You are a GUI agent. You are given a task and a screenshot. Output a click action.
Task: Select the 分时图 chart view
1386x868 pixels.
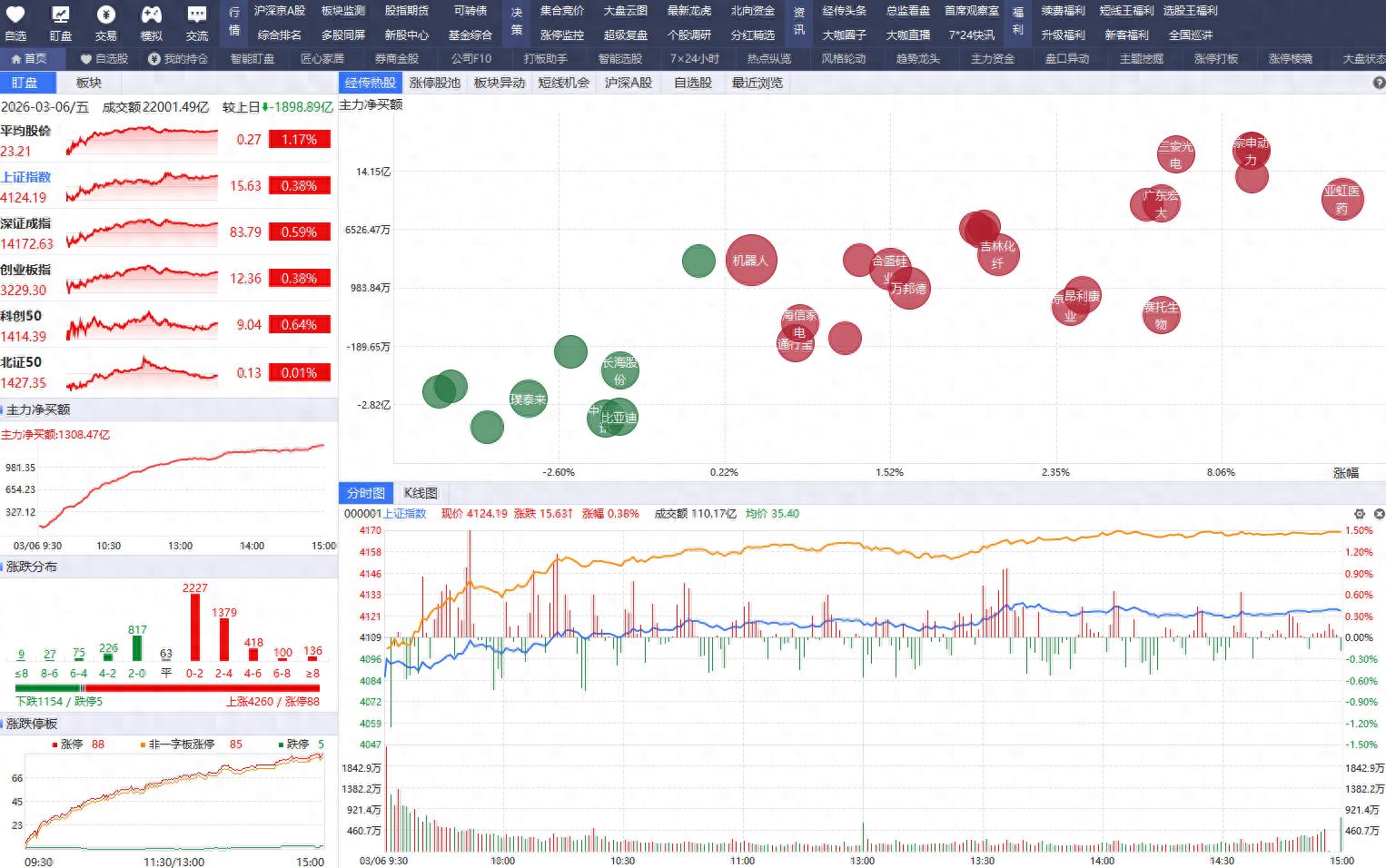pyautogui.click(x=366, y=493)
